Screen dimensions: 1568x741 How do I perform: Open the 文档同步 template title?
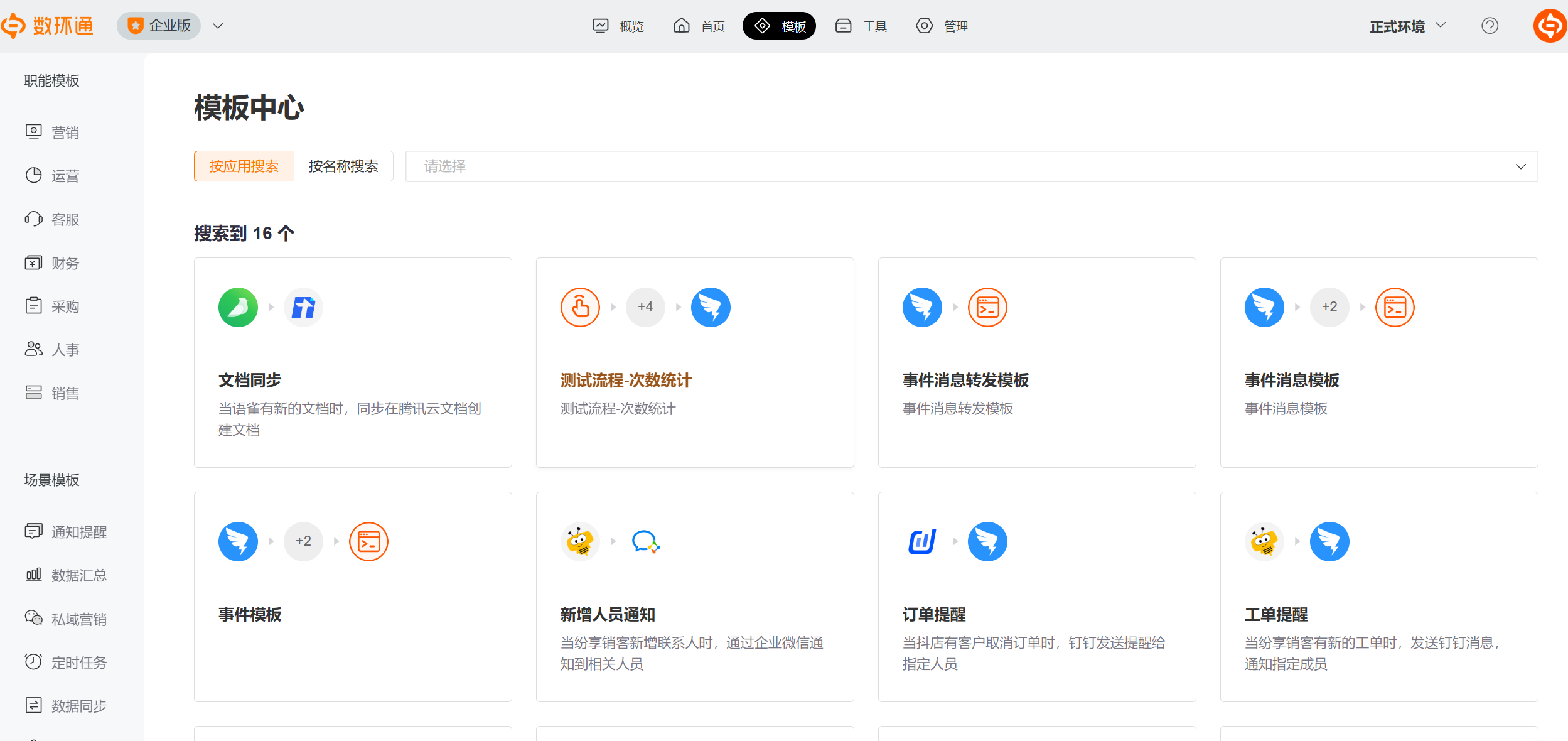pyautogui.click(x=250, y=381)
